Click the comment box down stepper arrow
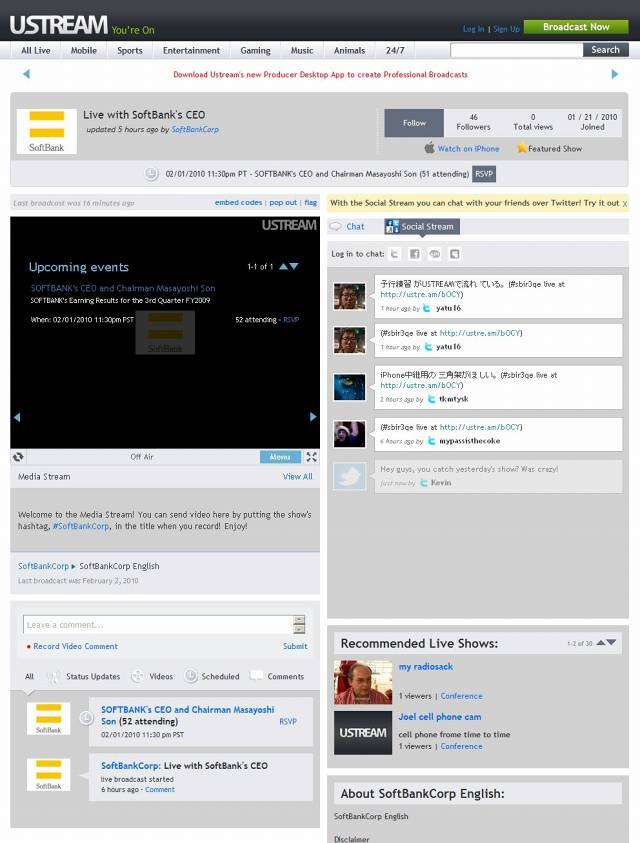Screen dimensions: 640x843 pyautogui.click(x=300, y=629)
